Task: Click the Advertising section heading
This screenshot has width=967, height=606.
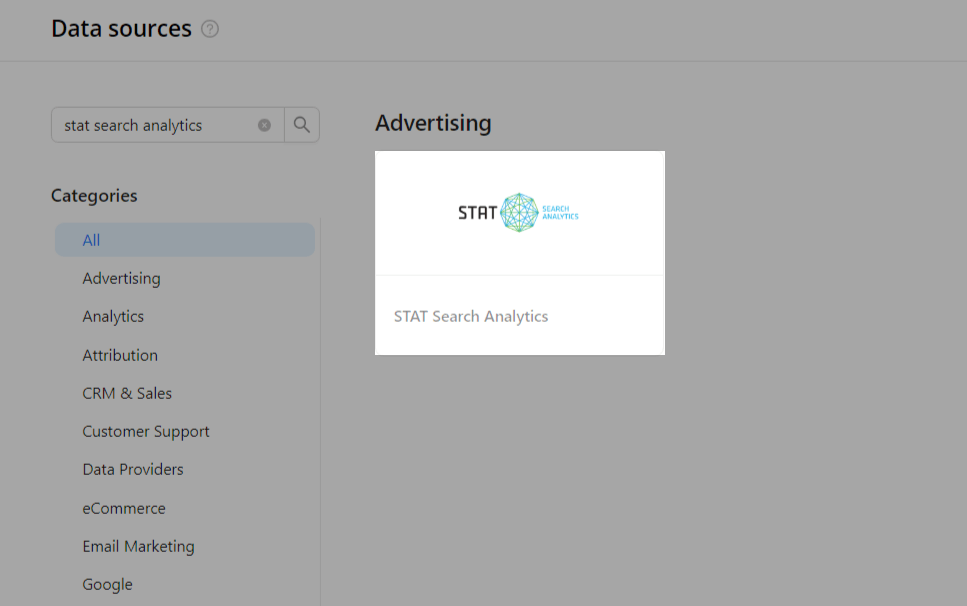Action: (x=433, y=122)
